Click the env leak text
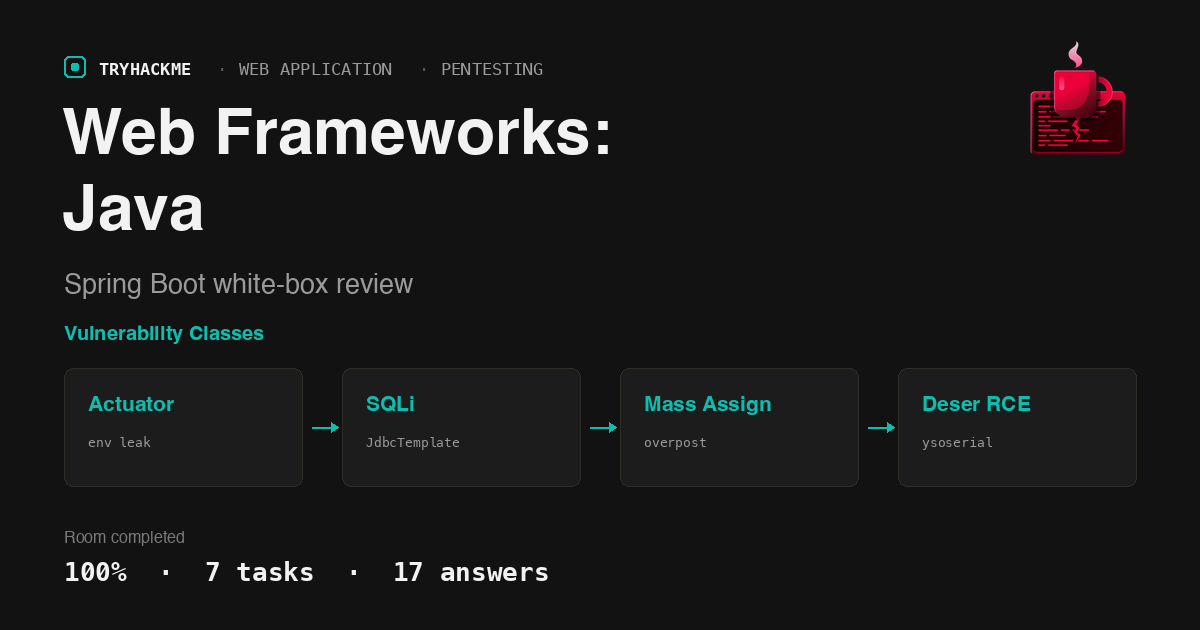1200x630 pixels. 119,442
